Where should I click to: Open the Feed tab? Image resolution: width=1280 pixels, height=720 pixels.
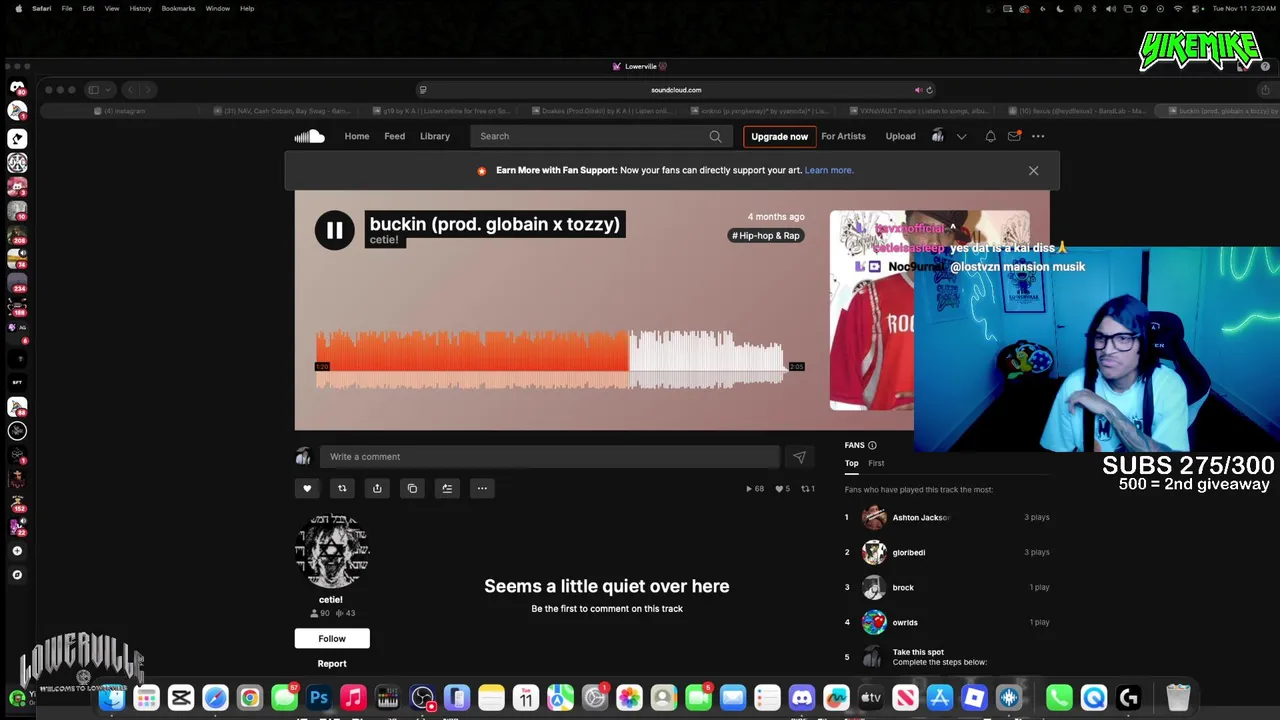[395, 136]
